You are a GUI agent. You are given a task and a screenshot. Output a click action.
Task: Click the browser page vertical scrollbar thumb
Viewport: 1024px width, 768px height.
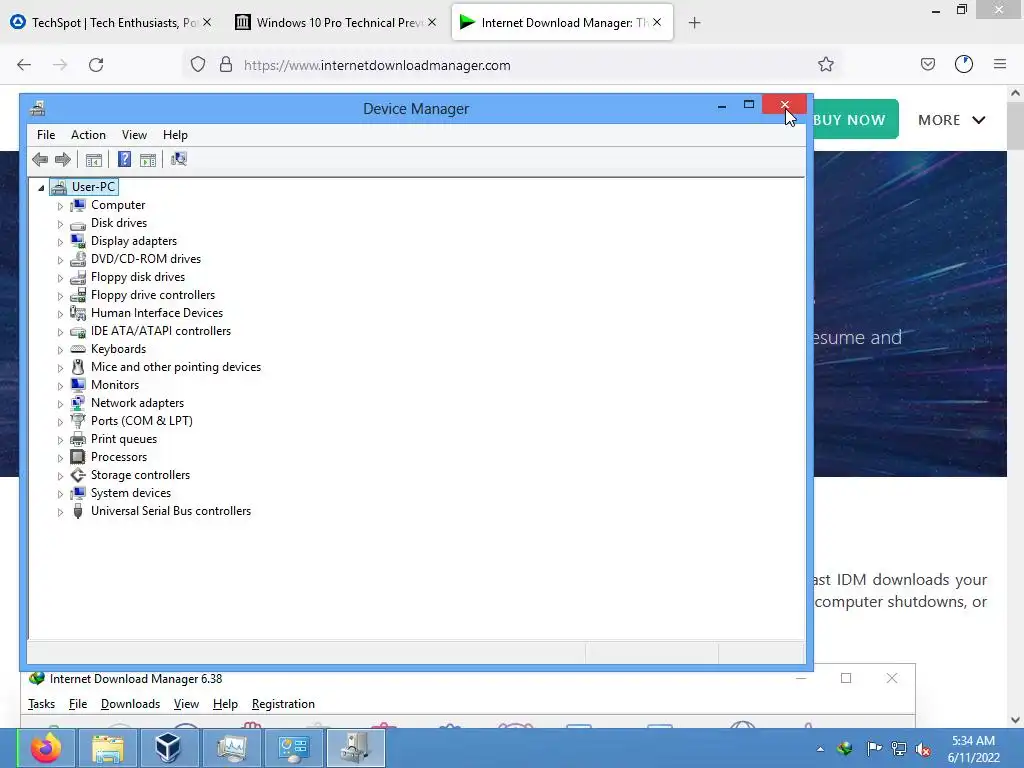pyautogui.click(x=1015, y=126)
